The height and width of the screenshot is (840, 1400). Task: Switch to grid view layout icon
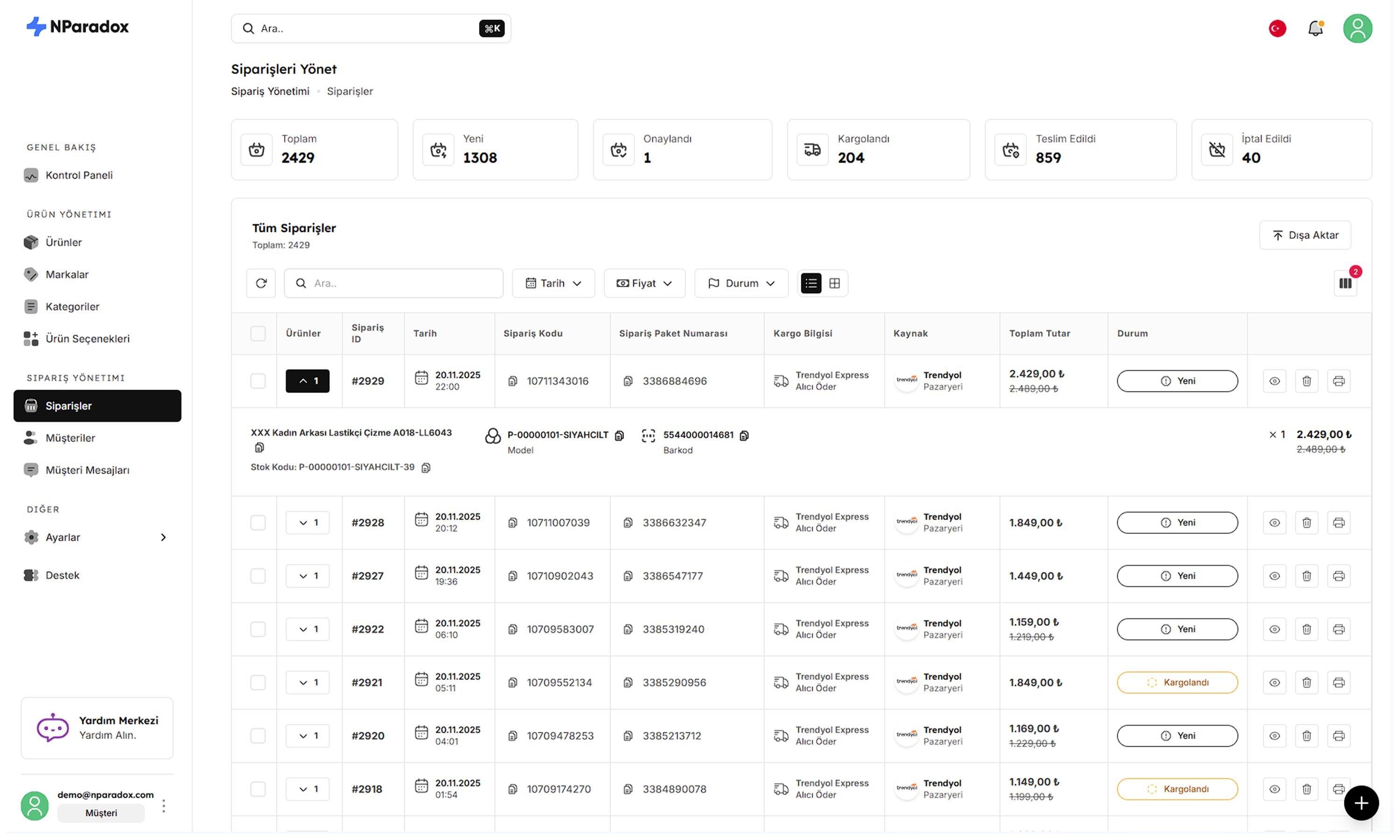[834, 283]
